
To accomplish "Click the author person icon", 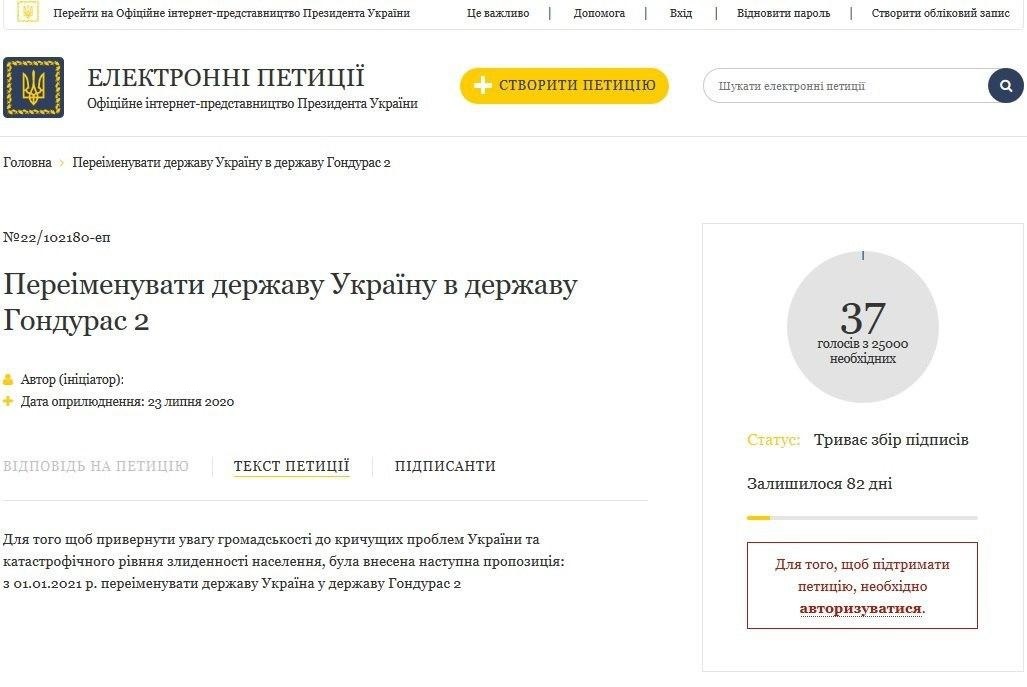I will click(8, 379).
